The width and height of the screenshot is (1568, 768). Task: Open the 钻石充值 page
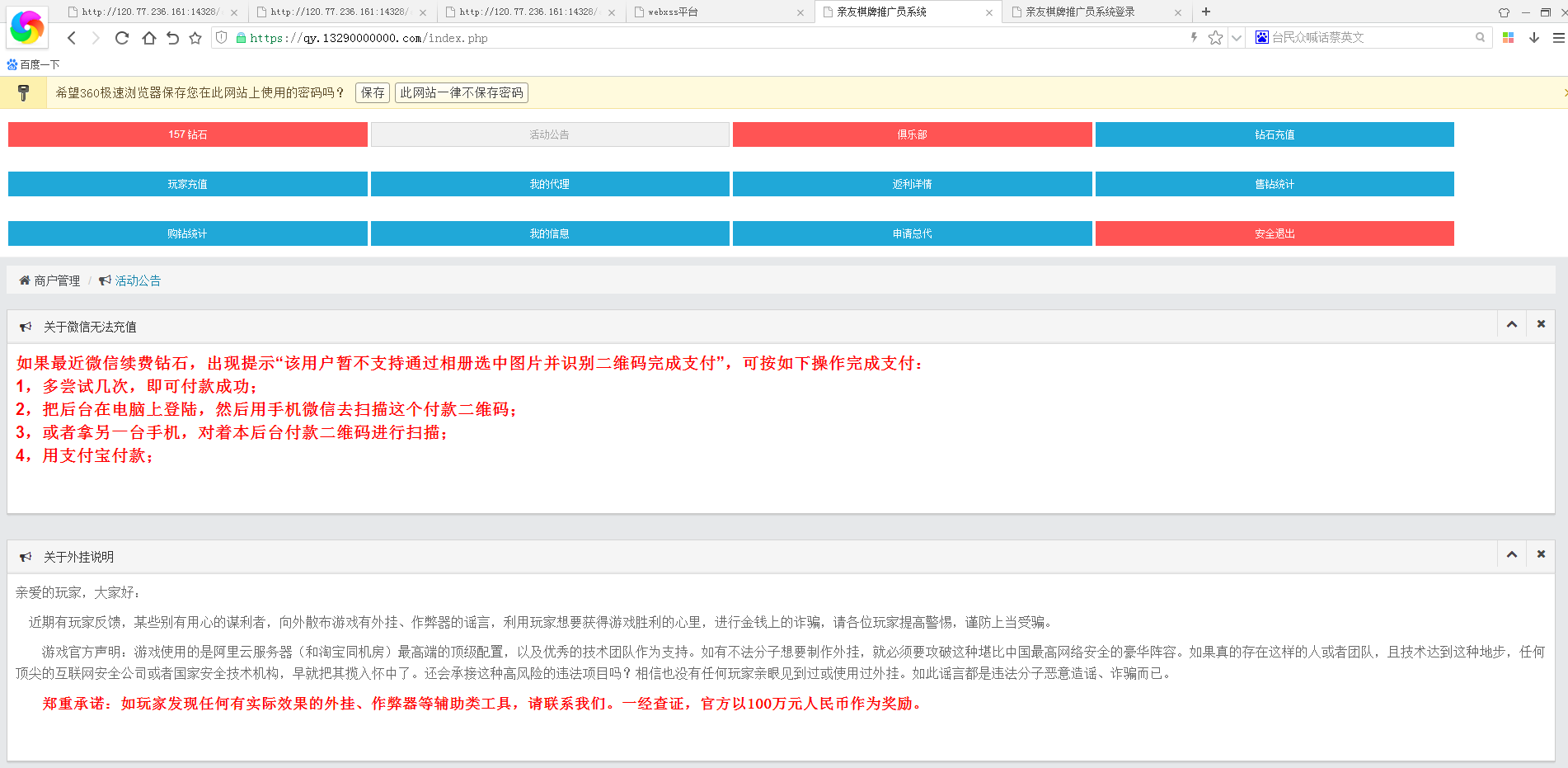pyautogui.click(x=1275, y=134)
